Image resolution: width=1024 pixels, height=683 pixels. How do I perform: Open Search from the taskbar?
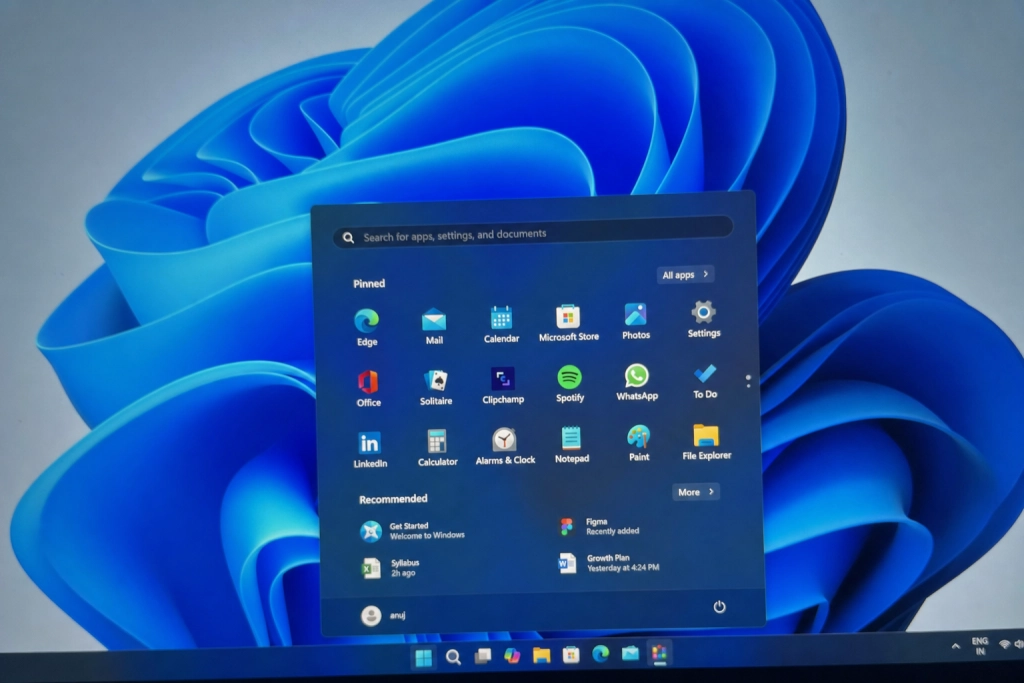pyautogui.click(x=453, y=657)
